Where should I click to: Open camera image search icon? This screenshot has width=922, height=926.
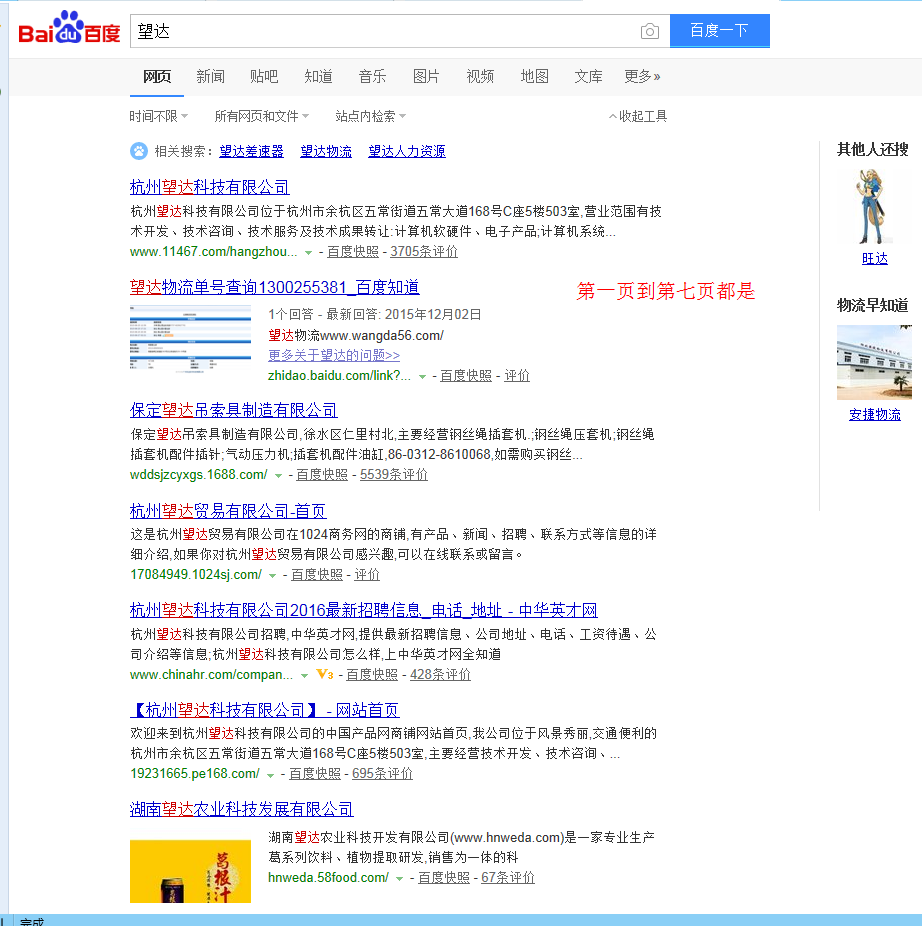click(x=650, y=31)
